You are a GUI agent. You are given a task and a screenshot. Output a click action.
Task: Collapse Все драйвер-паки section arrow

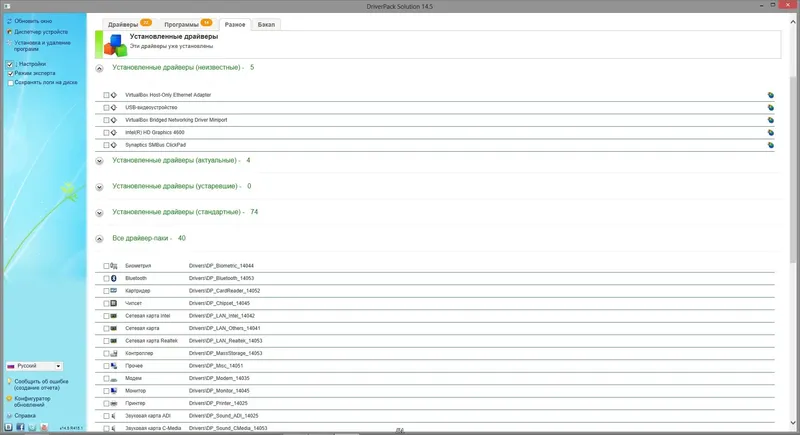(99, 239)
